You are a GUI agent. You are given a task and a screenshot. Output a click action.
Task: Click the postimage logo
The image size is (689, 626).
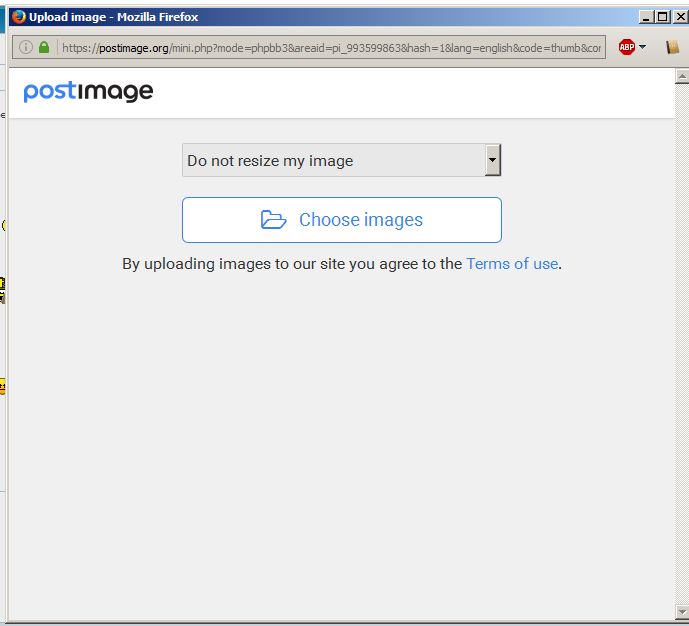click(x=88, y=92)
